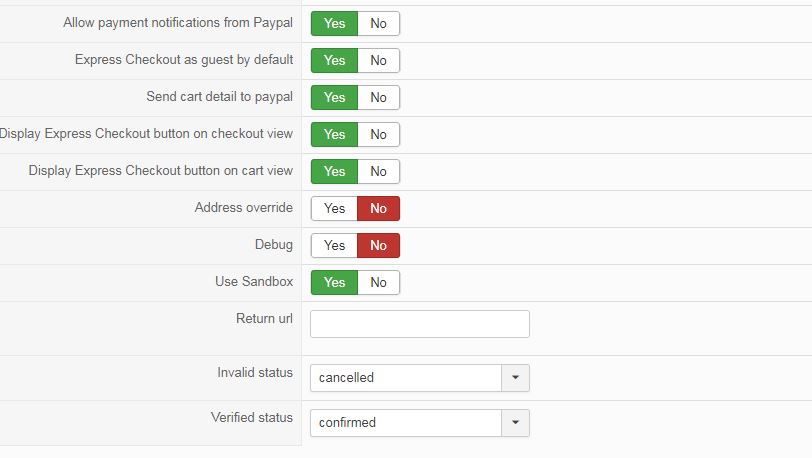The width and height of the screenshot is (812, 458).
Task: Choose Yes for Express Checkout as guest
Action: (x=334, y=60)
